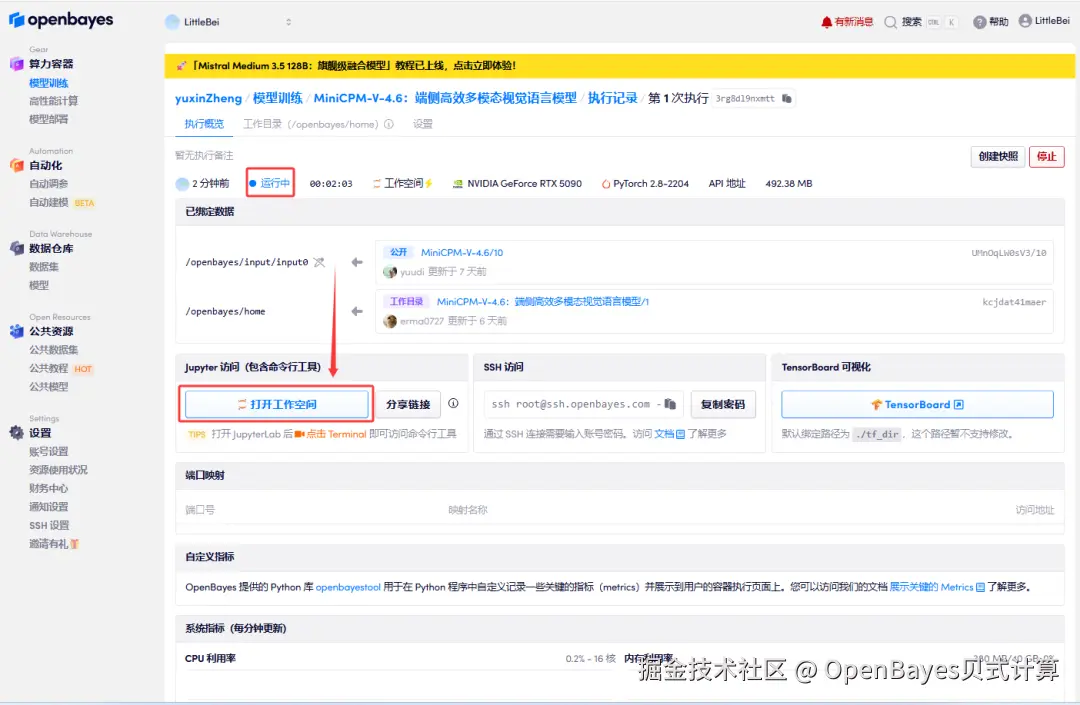1080x705 pixels.
Task: Open 财务中心 in the sidebar
Action: [48, 488]
